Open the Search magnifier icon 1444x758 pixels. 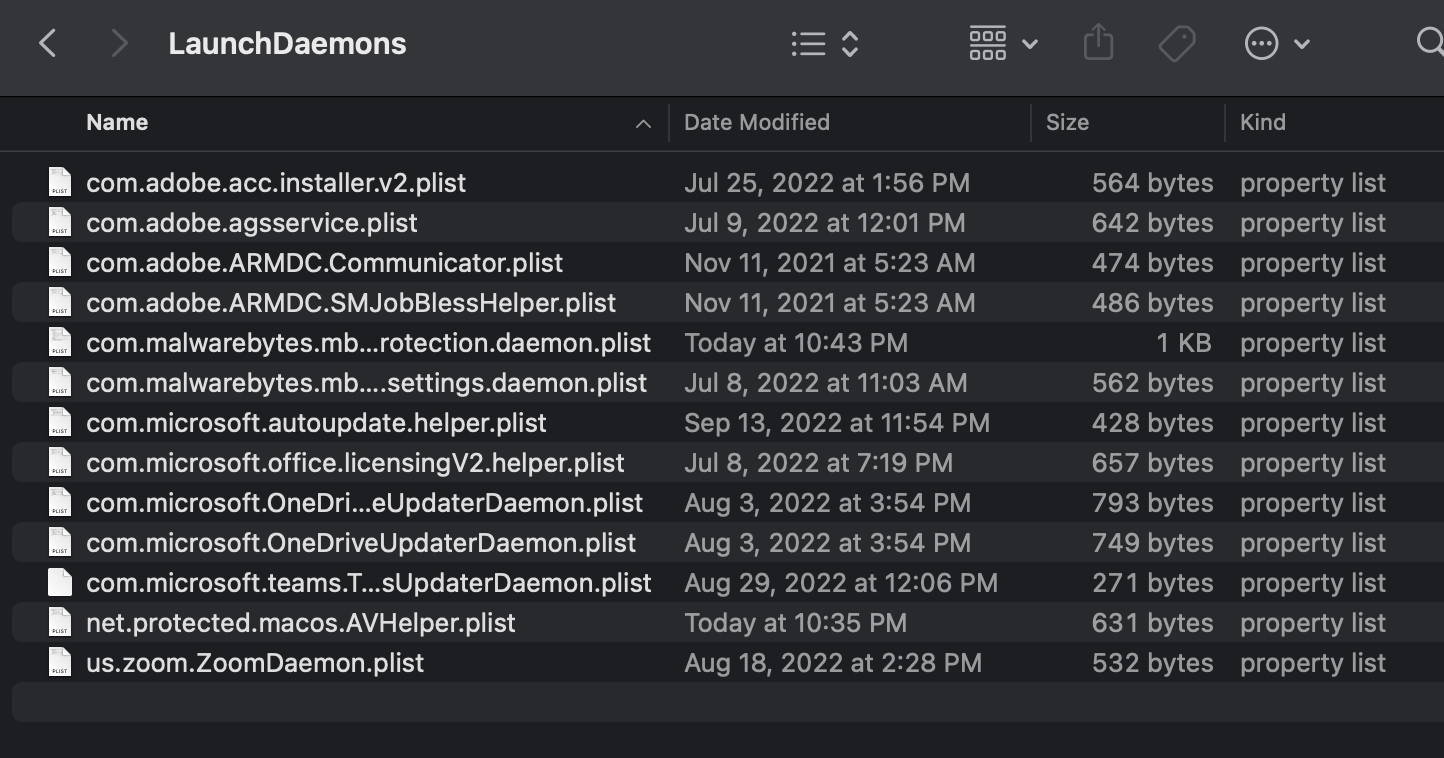coord(1430,43)
